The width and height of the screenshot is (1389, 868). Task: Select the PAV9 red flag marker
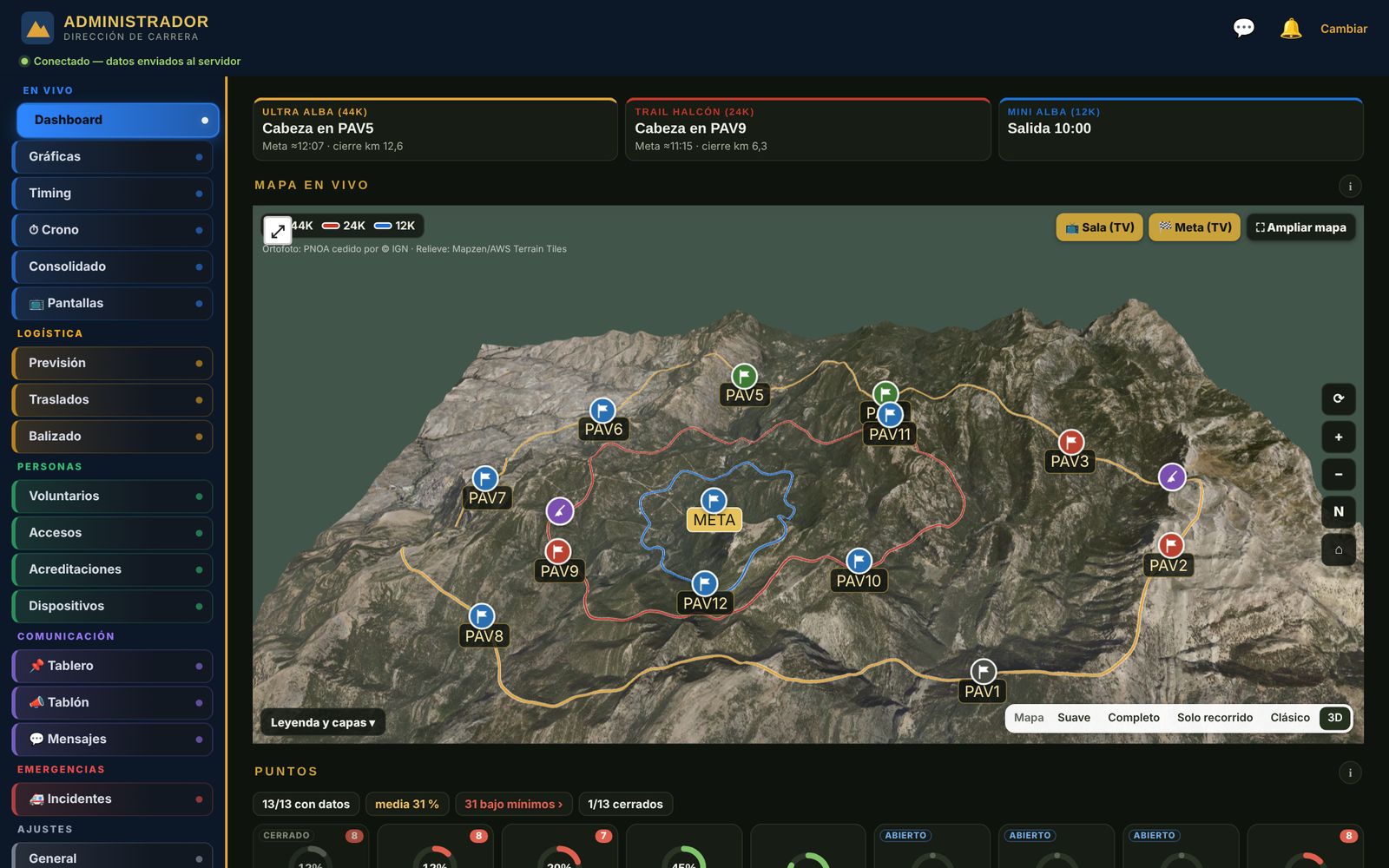[557, 551]
